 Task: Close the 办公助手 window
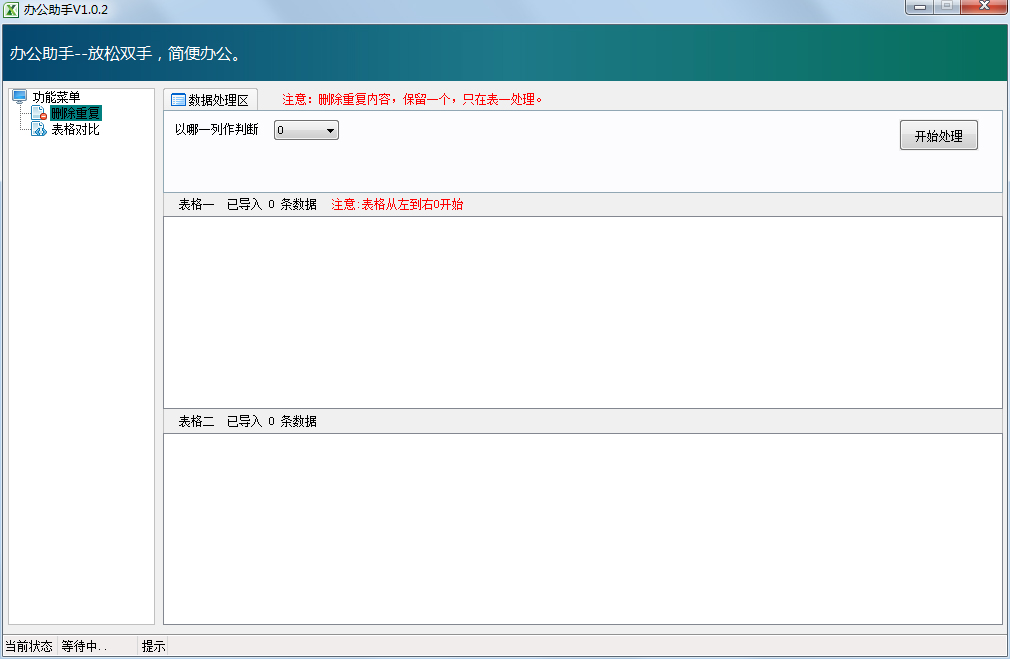pyautogui.click(x=984, y=7)
